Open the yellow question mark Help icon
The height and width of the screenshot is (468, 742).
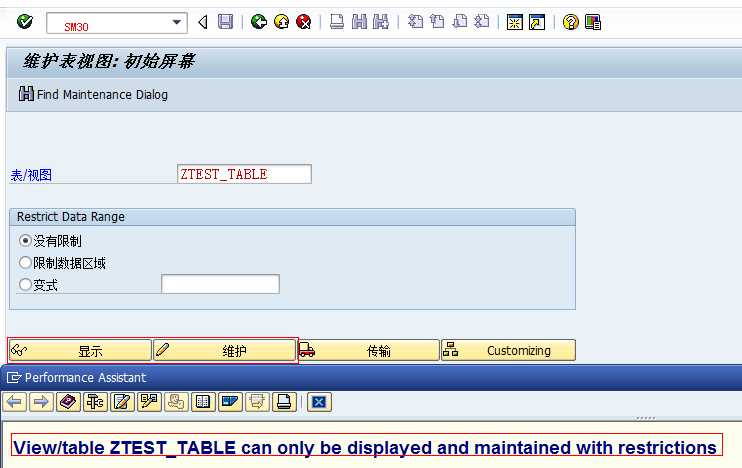click(570, 22)
